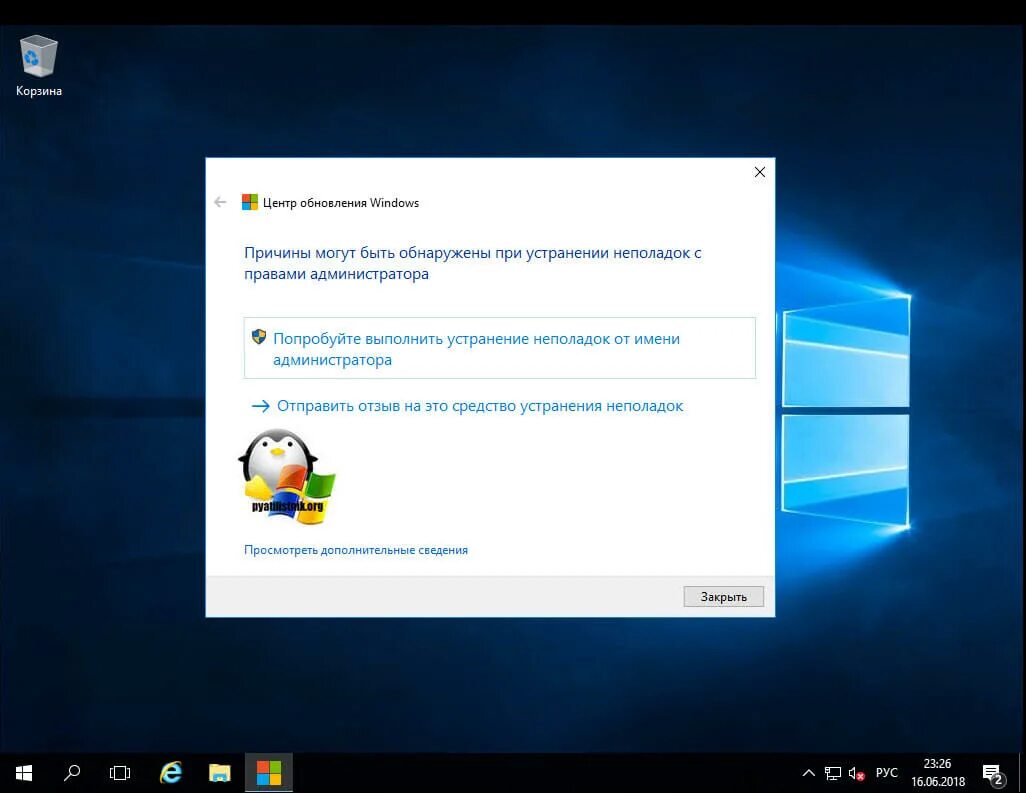1026x793 pixels.
Task: Click the back arrow in the troubleshooter
Action: tap(220, 201)
